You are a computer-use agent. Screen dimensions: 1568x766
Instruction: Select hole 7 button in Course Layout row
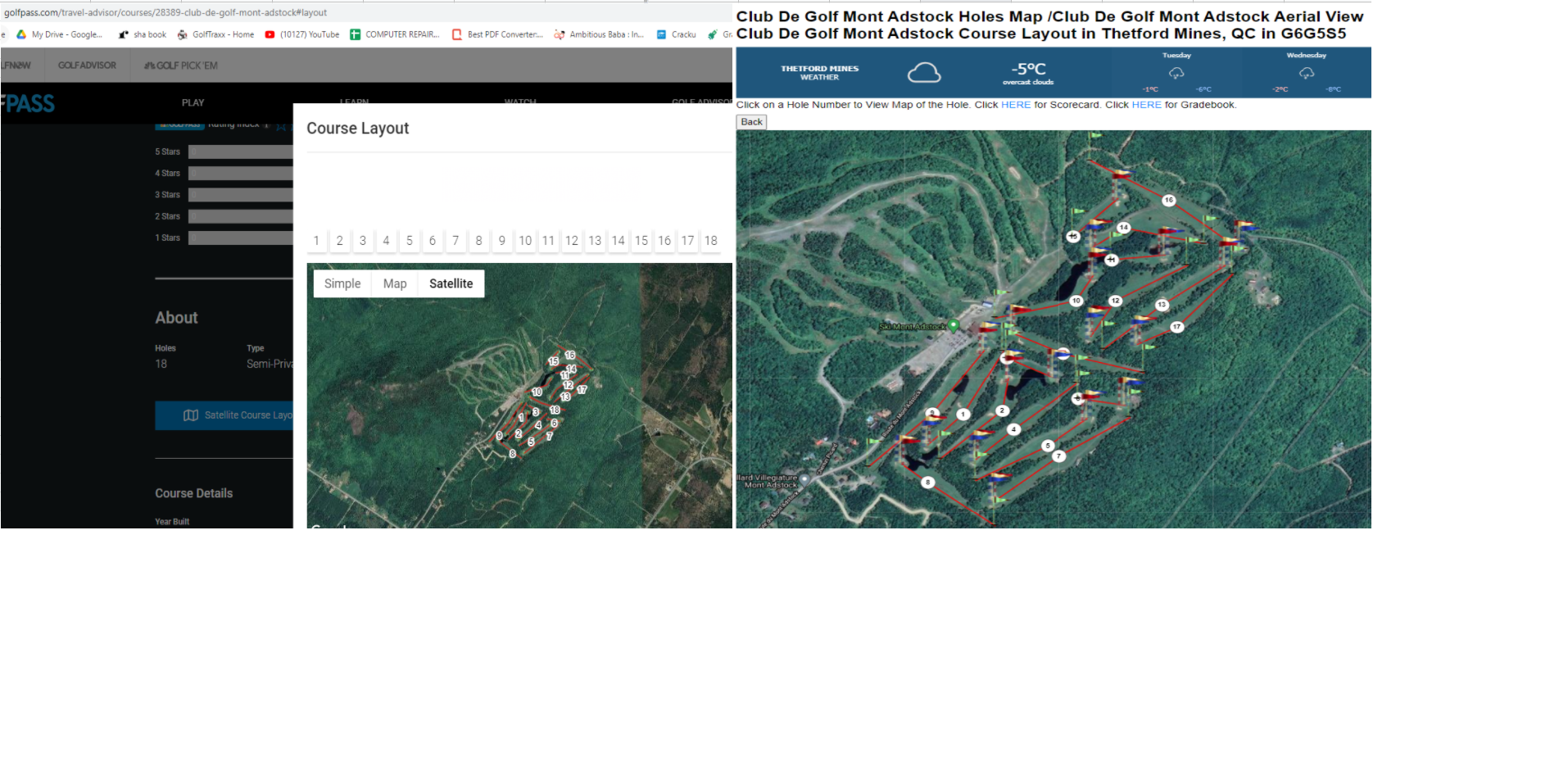pyautogui.click(x=455, y=241)
